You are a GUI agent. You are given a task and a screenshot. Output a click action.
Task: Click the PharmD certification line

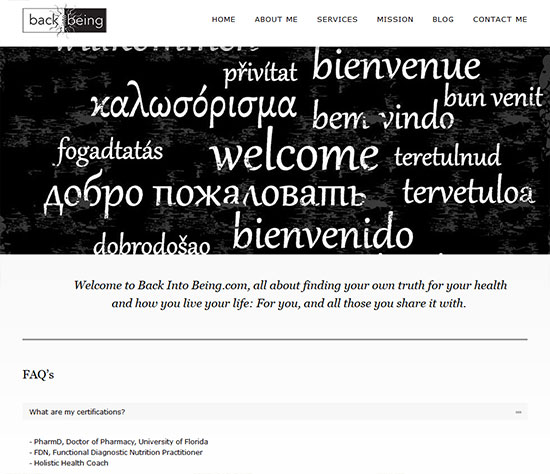[119, 442]
